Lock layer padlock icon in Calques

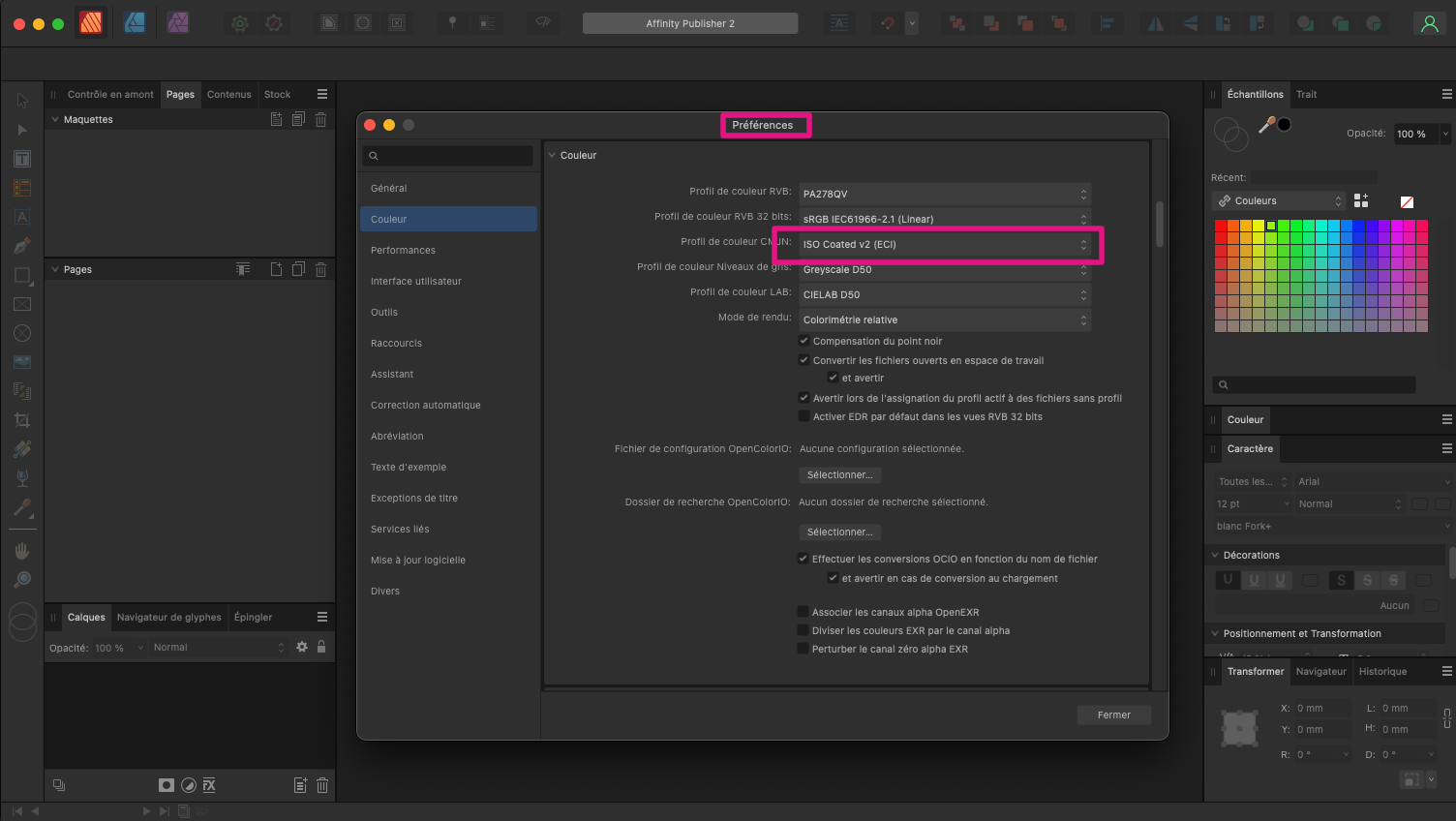tap(321, 647)
